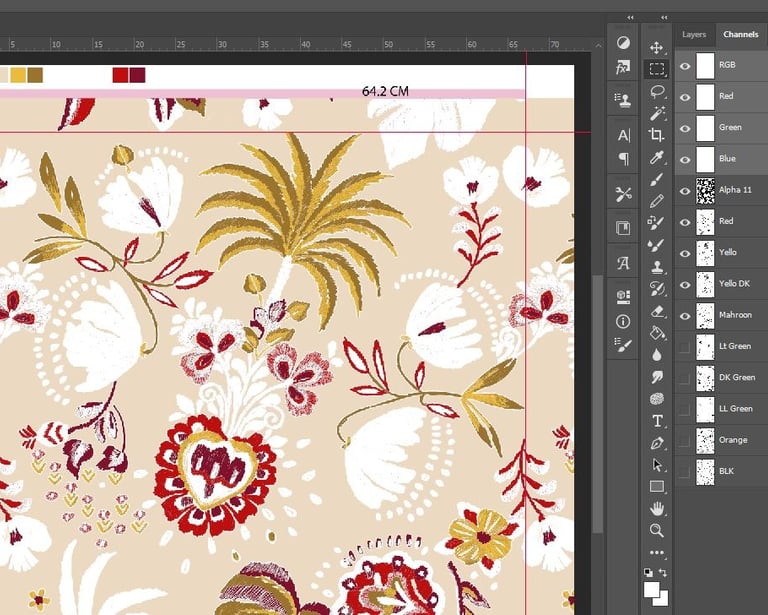Image resolution: width=768 pixels, height=615 pixels.
Task: Select the Eyedropper tool
Action: 656,157
